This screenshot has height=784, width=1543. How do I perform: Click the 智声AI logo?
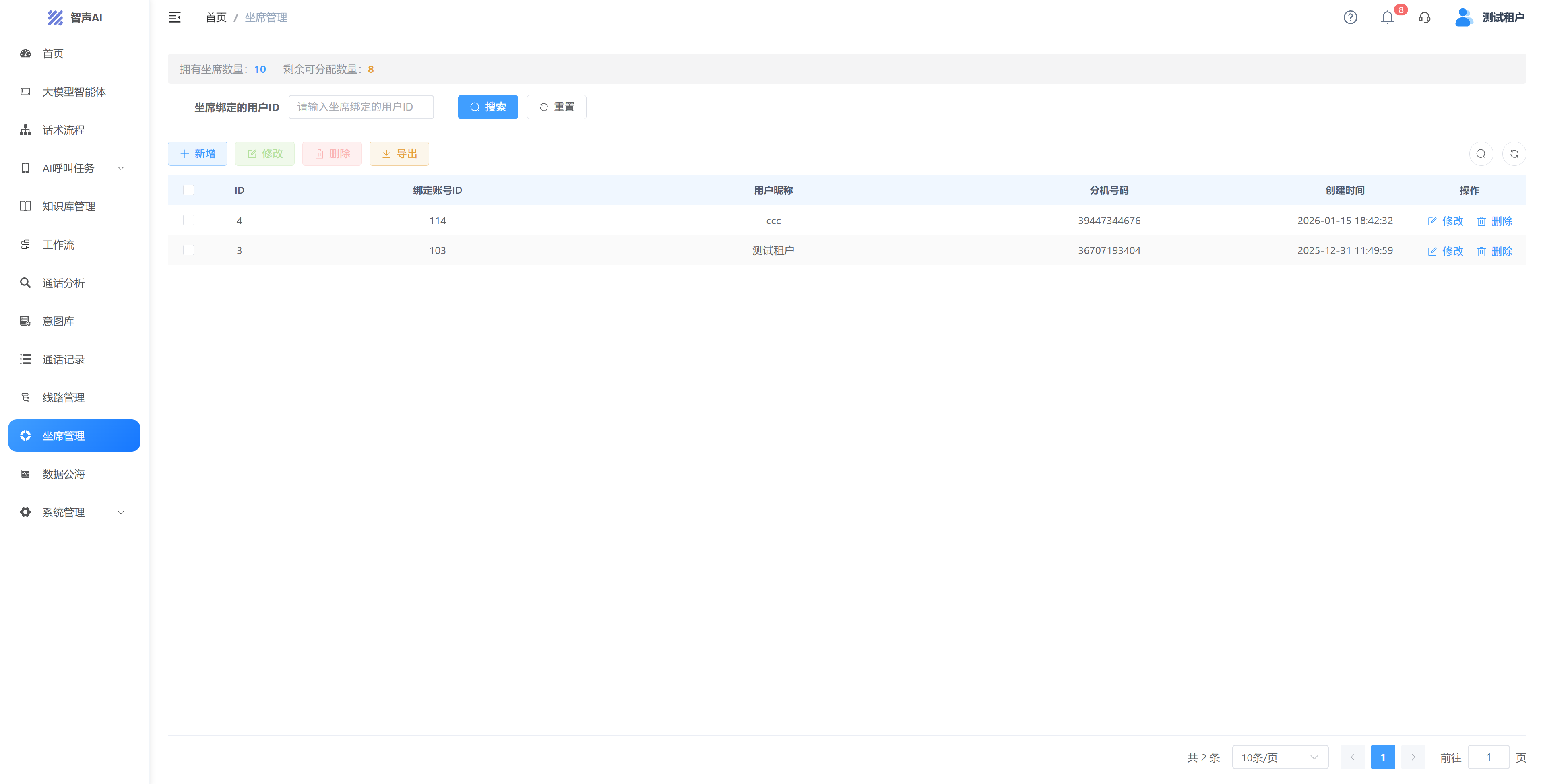tap(75, 17)
